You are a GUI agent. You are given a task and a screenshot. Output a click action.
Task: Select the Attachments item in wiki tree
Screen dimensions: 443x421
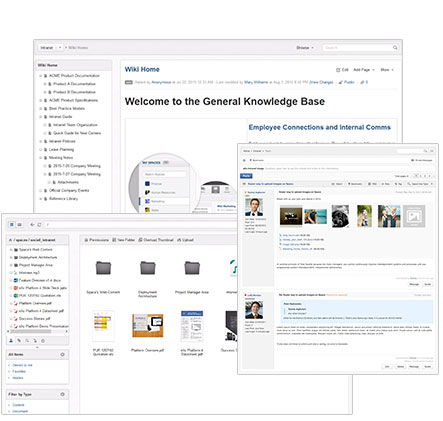point(68,182)
